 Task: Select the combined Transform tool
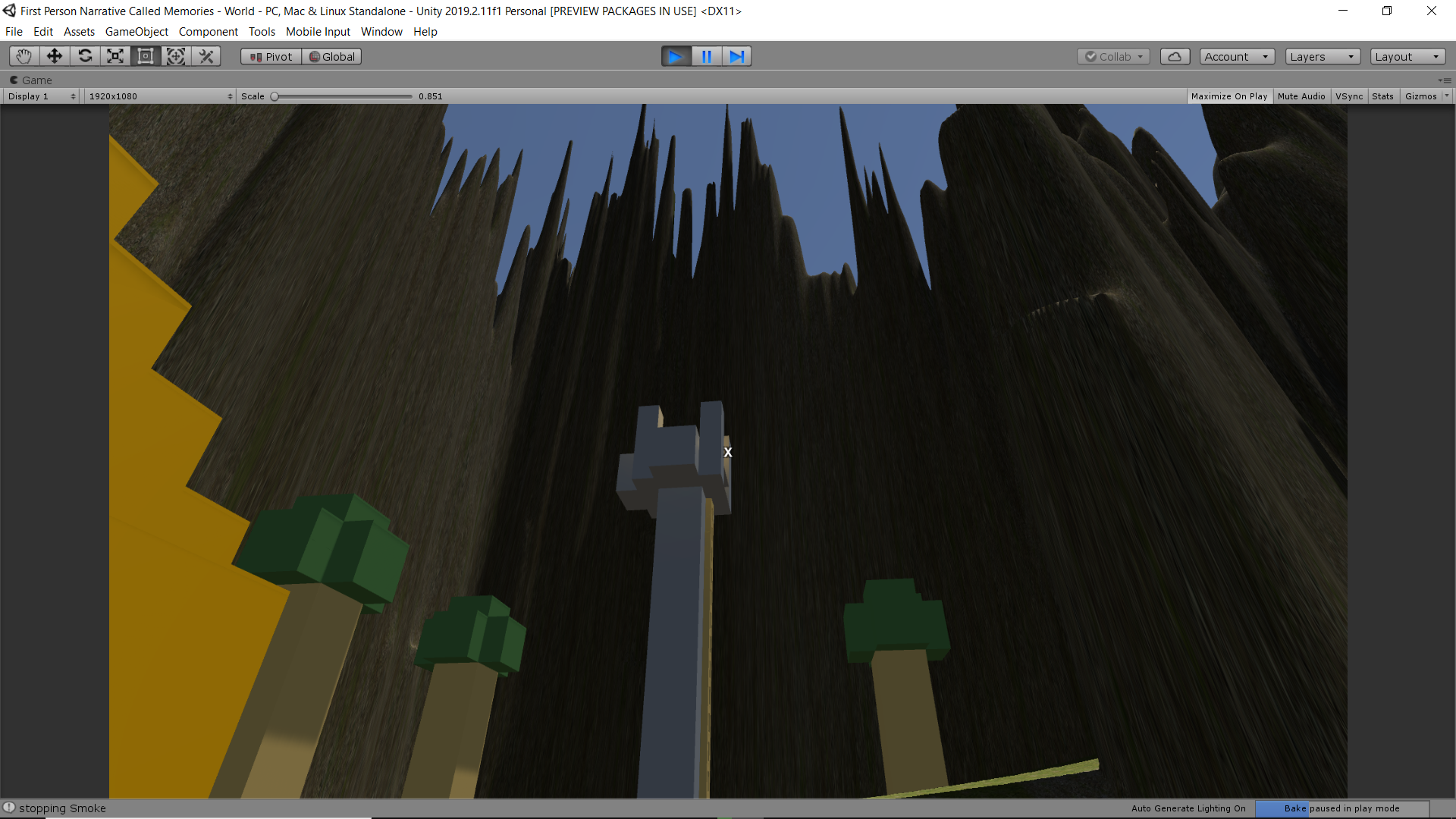(x=176, y=56)
